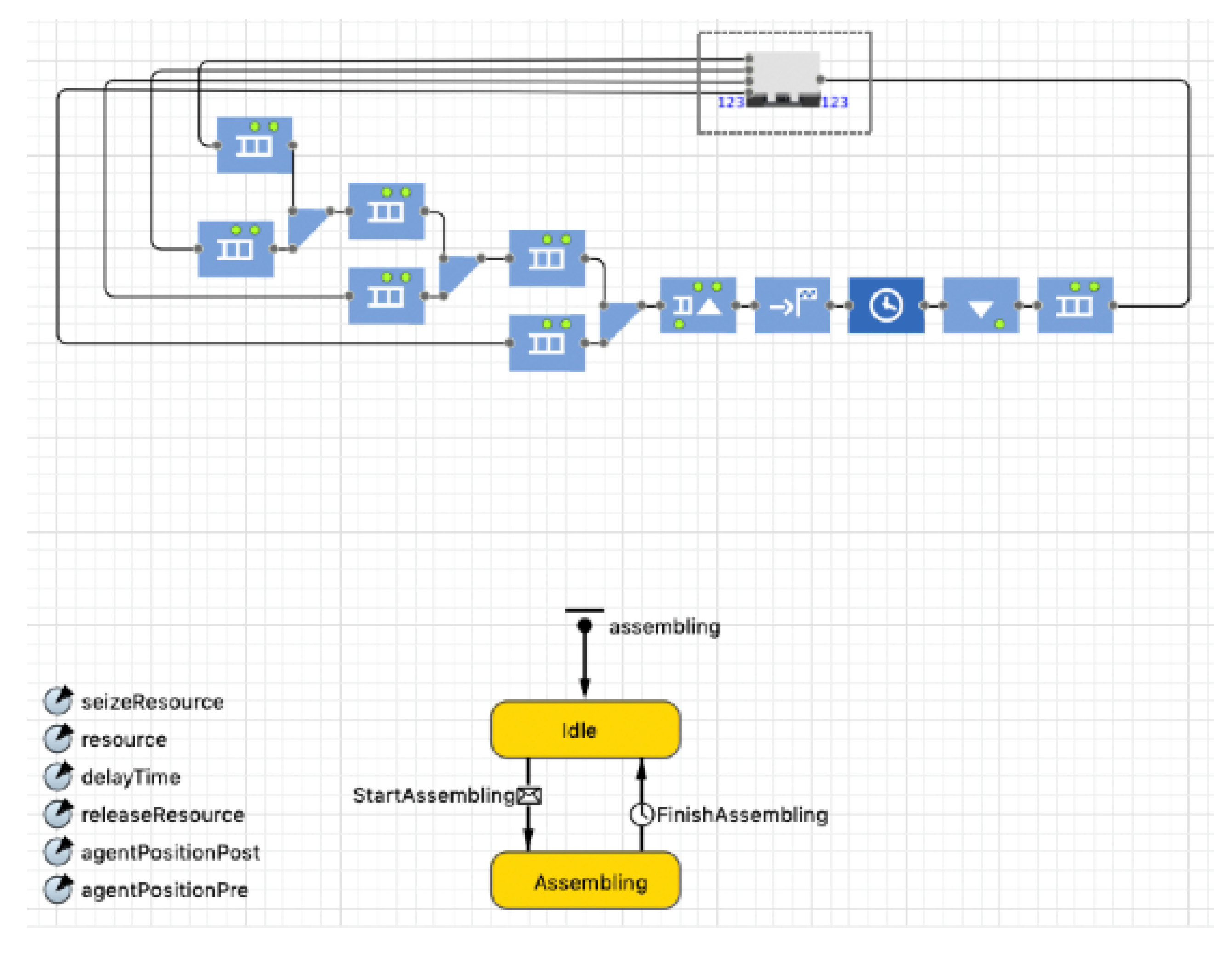Click the Release block with down triangle
This screenshot has width=1232, height=953.
pyautogui.click(x=981, y=305)
